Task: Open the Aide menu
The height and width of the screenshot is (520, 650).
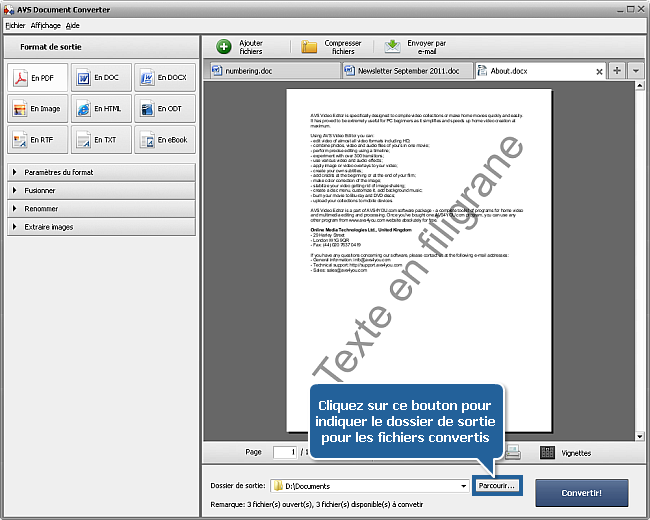Action: click(x=73, y=25)
